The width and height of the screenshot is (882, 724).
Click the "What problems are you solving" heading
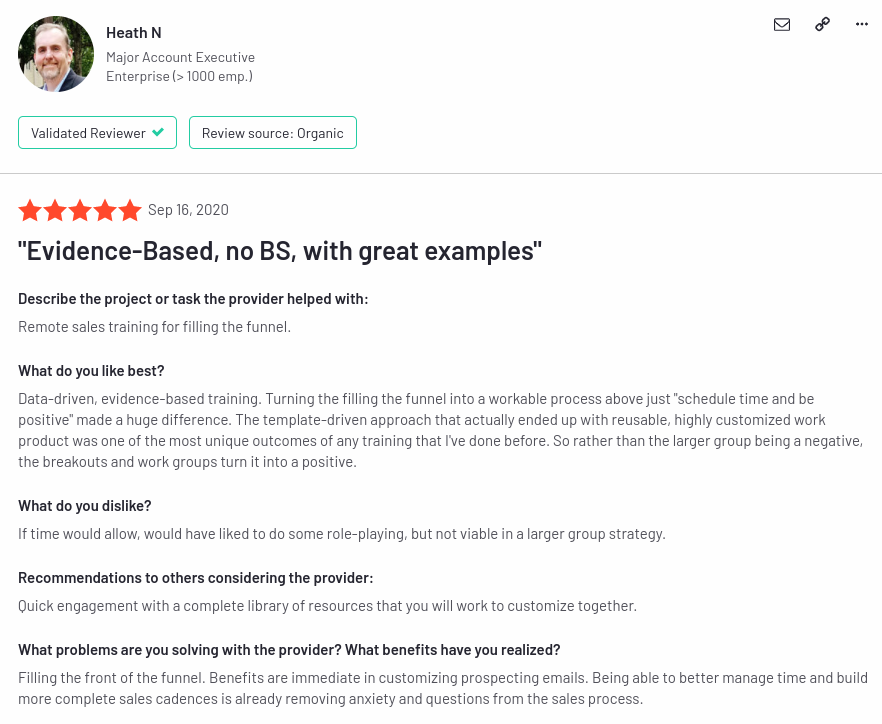(x=289, y=650)
